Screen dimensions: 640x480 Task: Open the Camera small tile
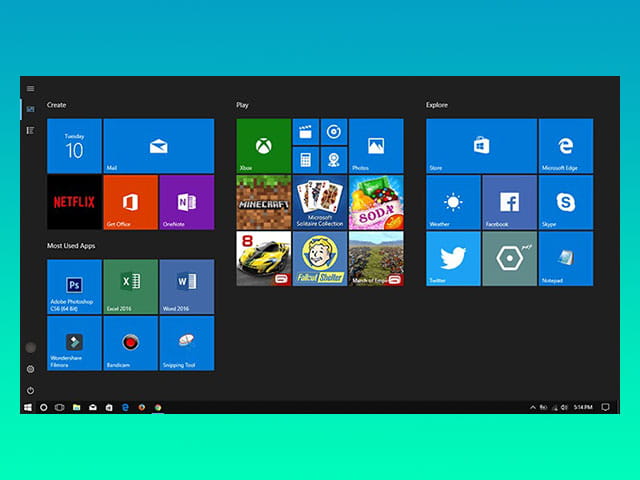click(x=334, y=160)
